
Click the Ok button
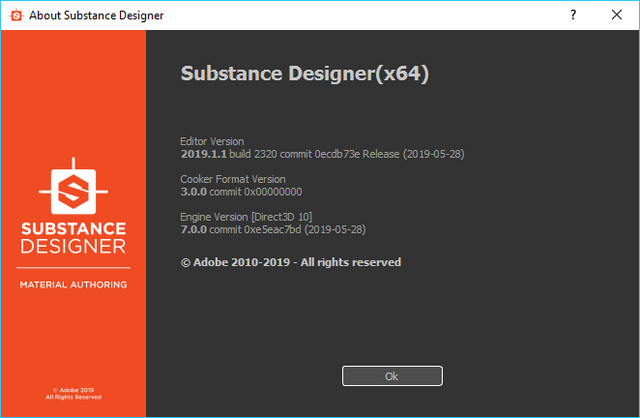point(392,376)
